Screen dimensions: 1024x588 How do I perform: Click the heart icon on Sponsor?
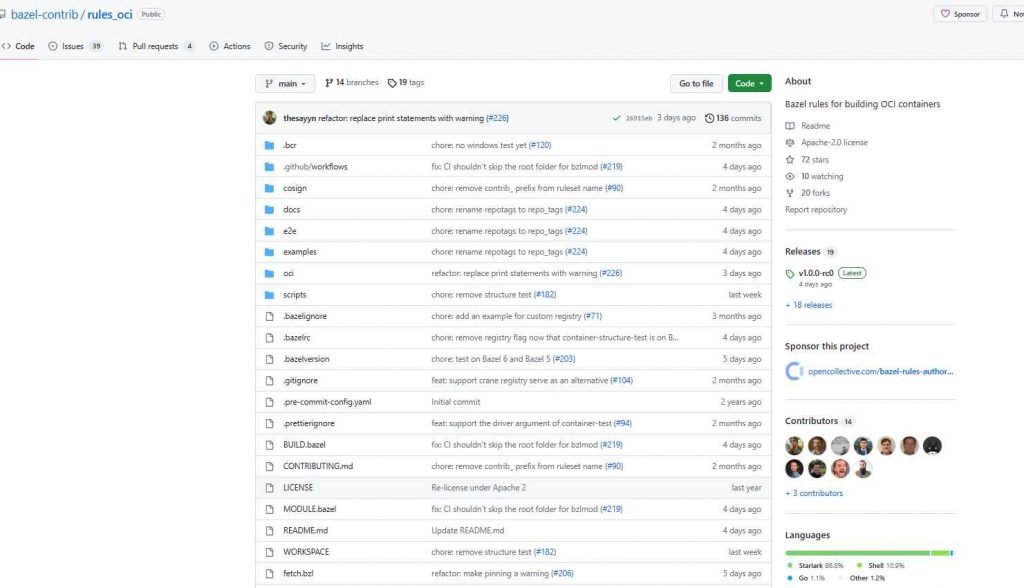coord(945,14)
